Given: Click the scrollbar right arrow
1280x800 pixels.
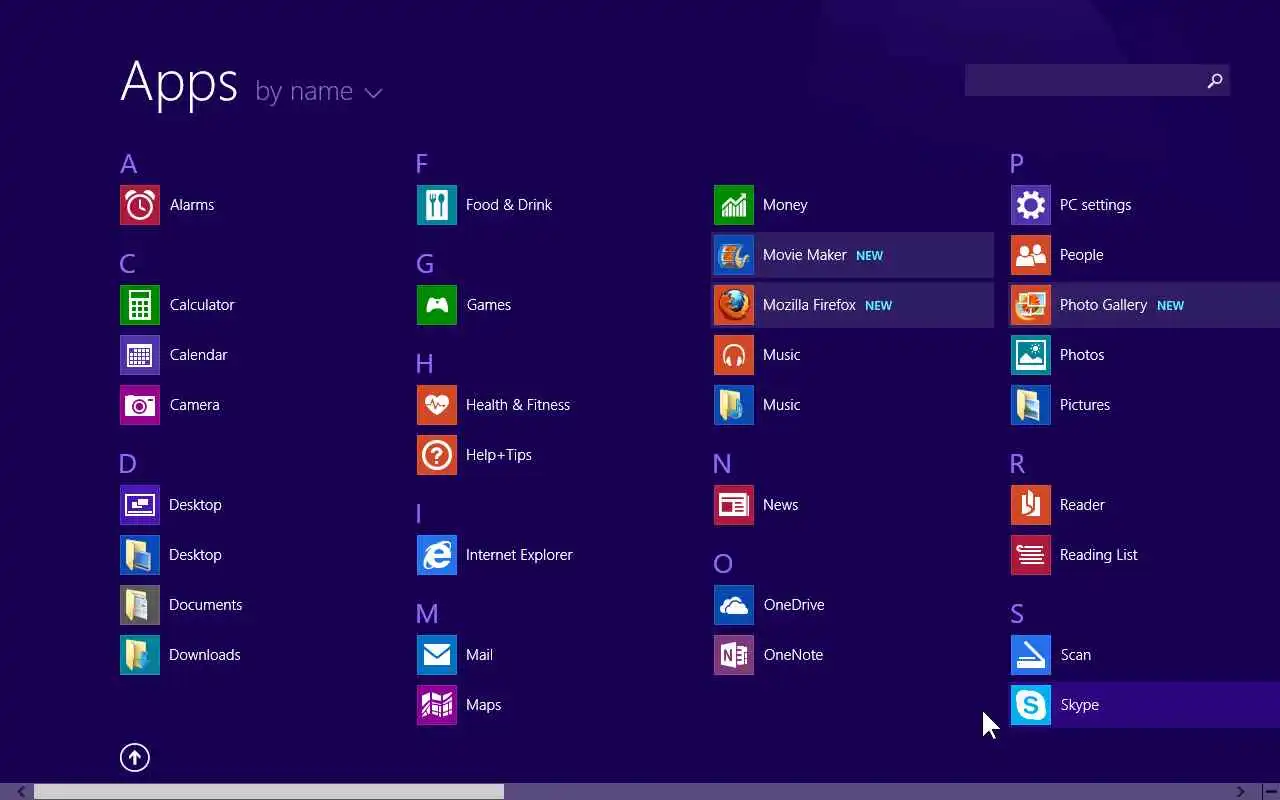Looking at the screenshot, I should [x=1241, y=792].
